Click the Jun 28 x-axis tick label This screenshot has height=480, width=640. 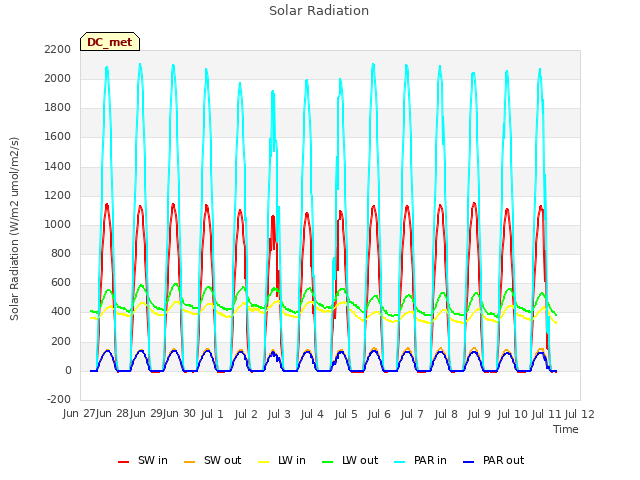[113, 414]
